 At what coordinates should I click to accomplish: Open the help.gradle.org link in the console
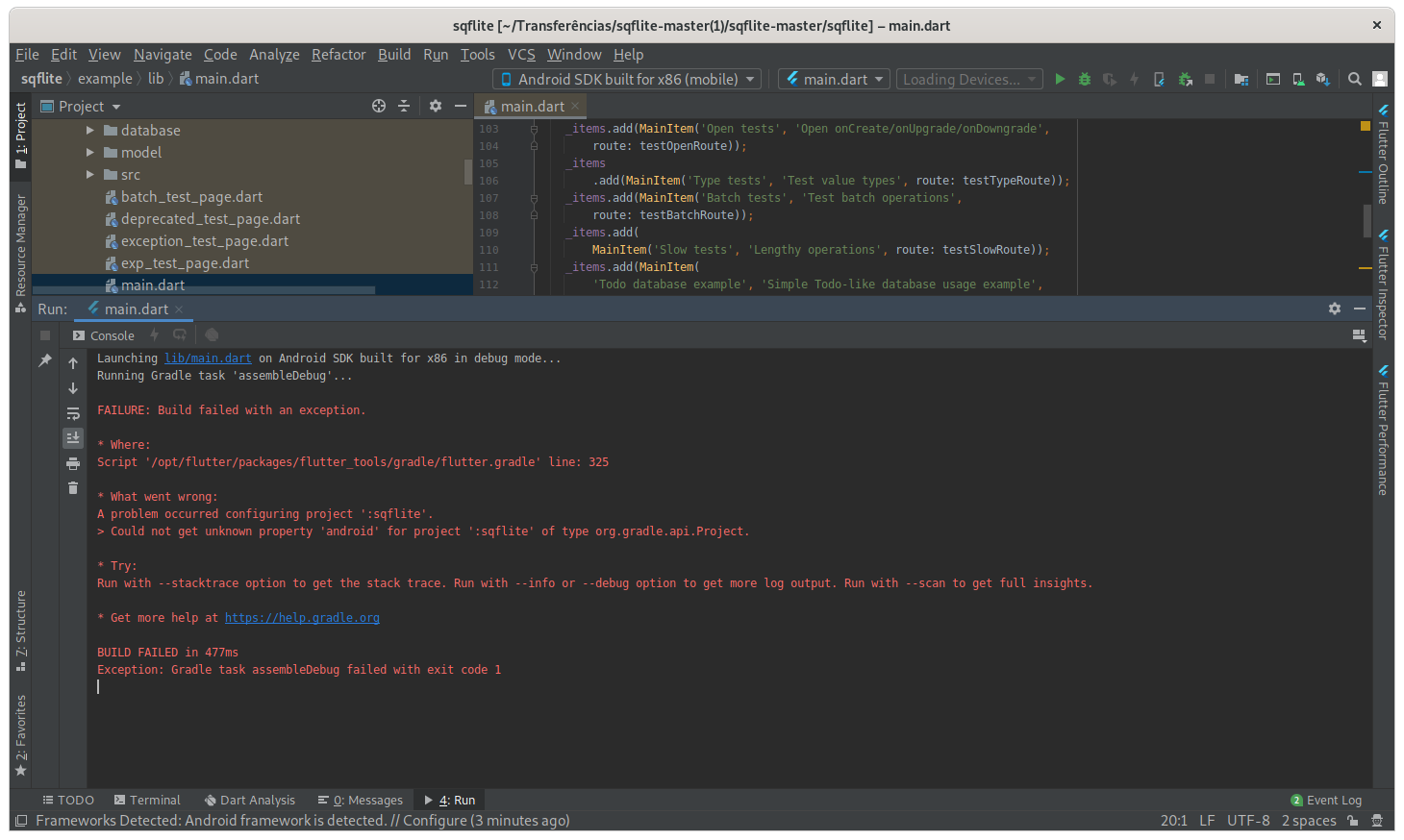pos(302,617)
